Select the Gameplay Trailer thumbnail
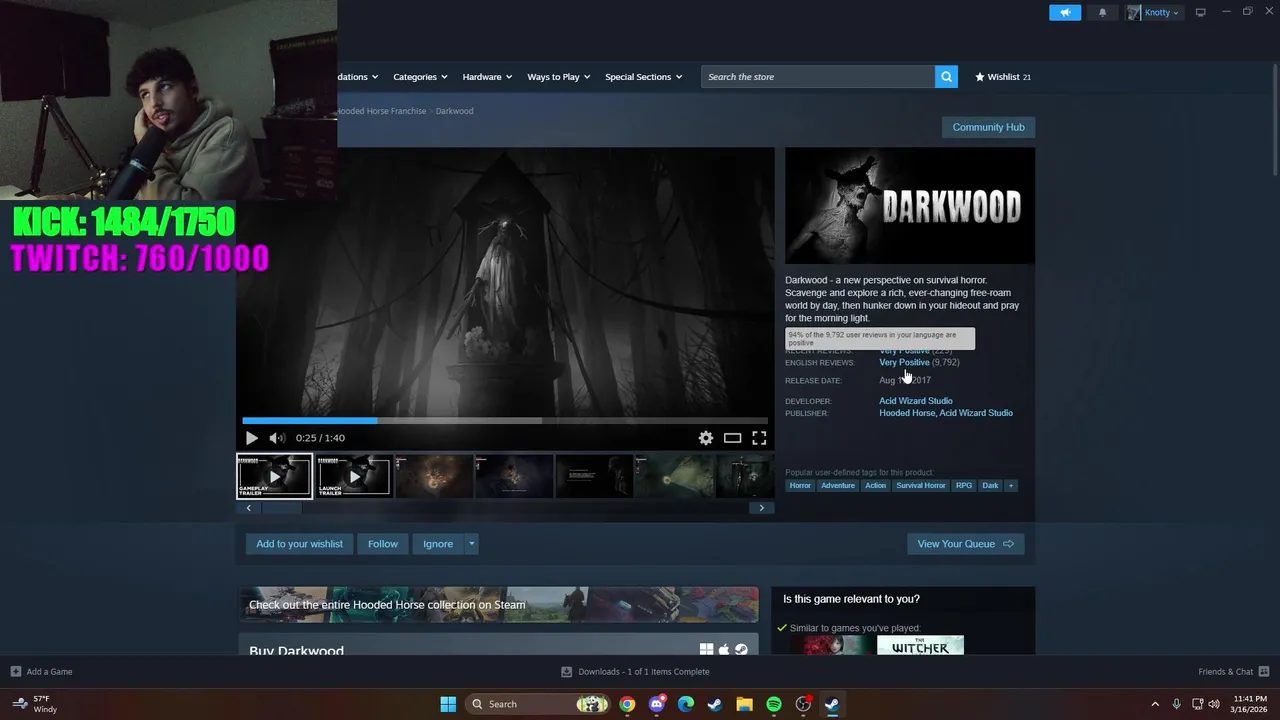1280x720 pixels. [x=274, y=476]
